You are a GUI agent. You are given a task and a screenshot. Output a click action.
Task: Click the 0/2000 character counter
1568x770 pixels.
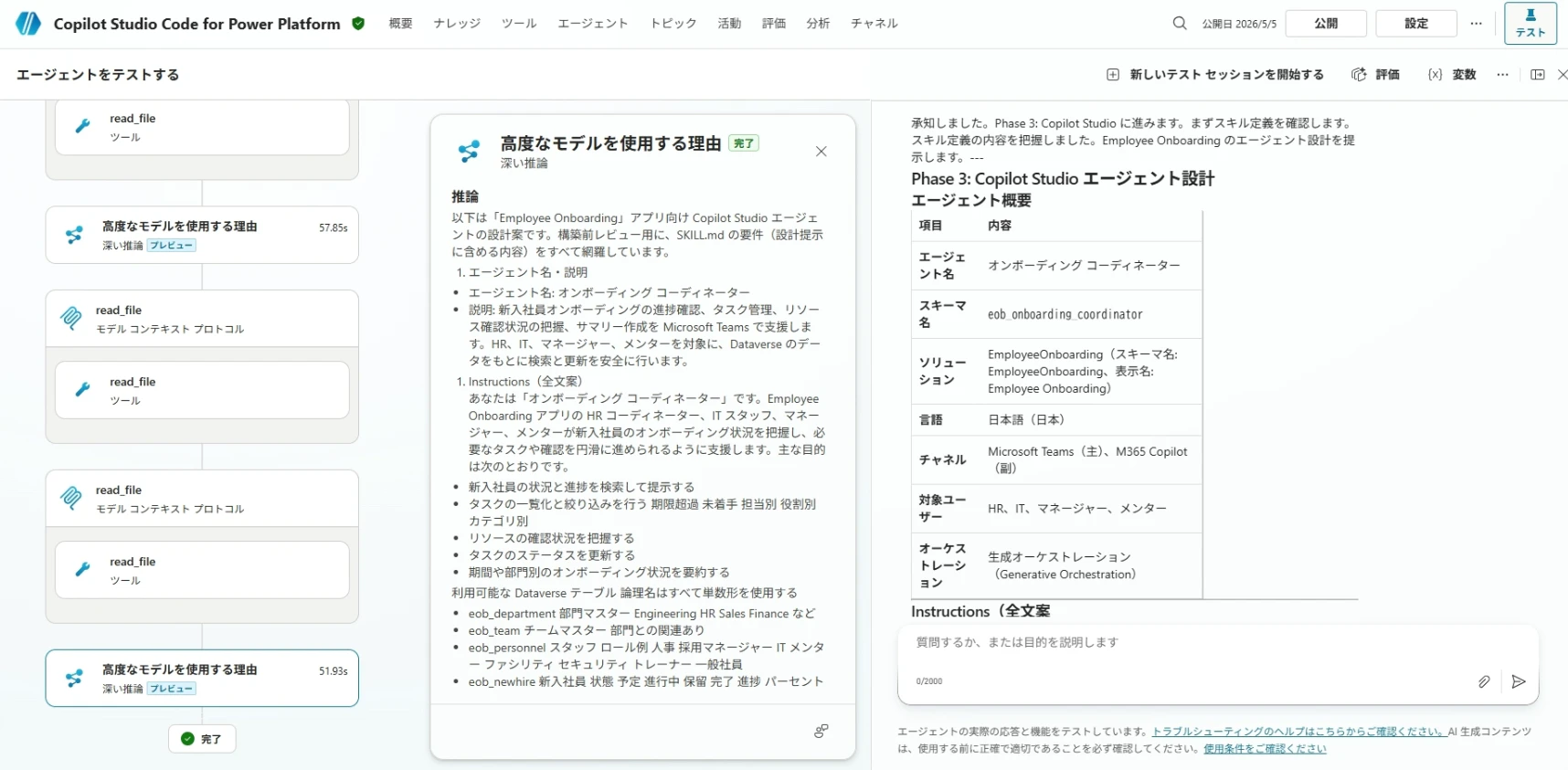coord(929,681)
